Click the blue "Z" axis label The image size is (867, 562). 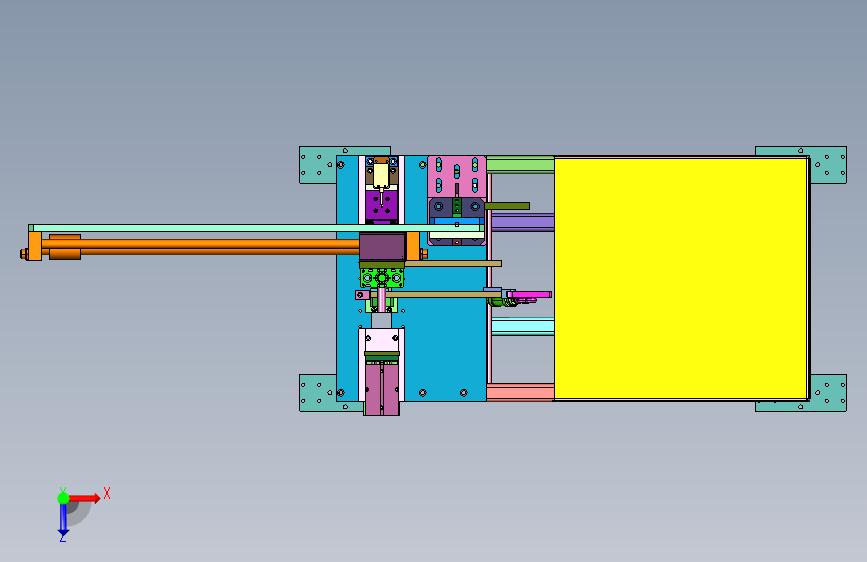63,538
